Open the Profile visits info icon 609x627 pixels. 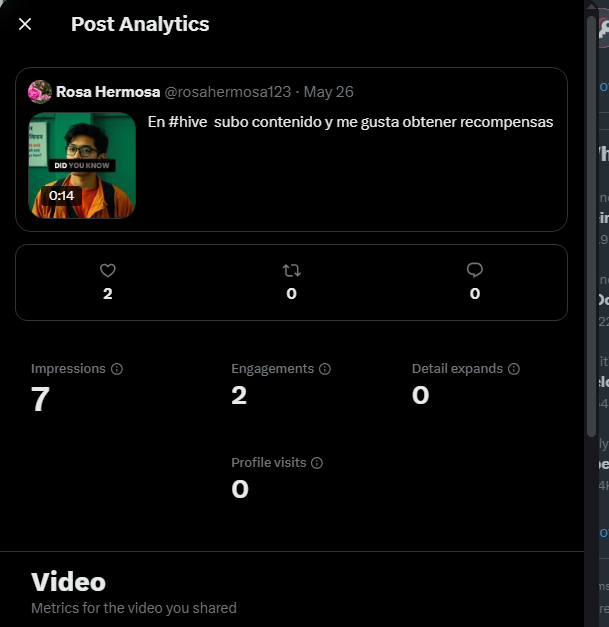point(317,463)
